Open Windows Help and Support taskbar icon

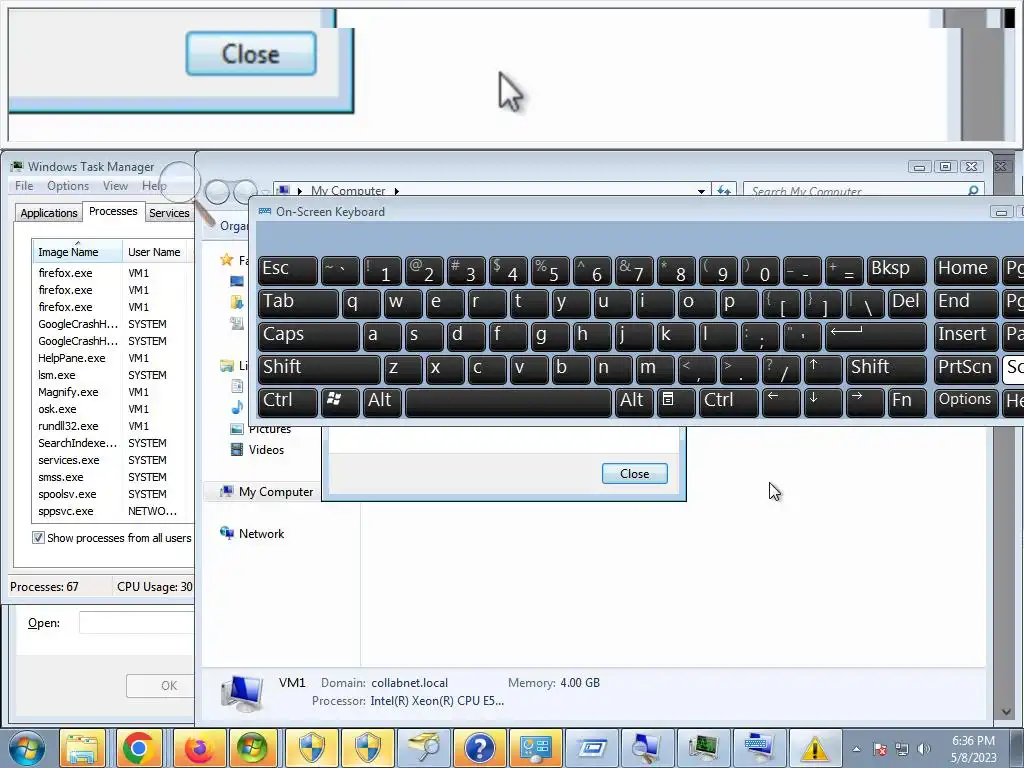tap(480, 748)
